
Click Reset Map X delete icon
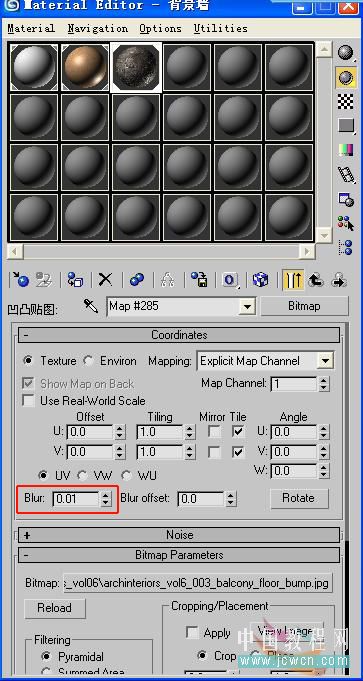[105, 280]
